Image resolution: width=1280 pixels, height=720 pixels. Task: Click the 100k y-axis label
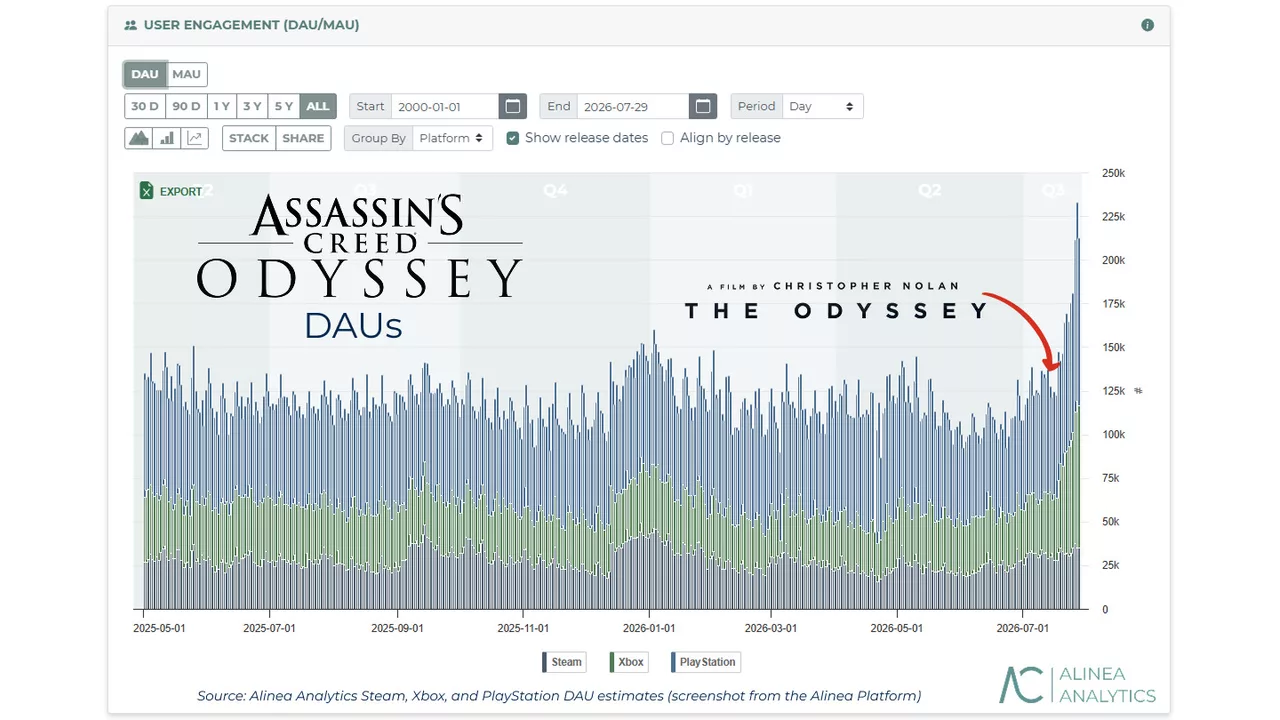point(1113,435)
